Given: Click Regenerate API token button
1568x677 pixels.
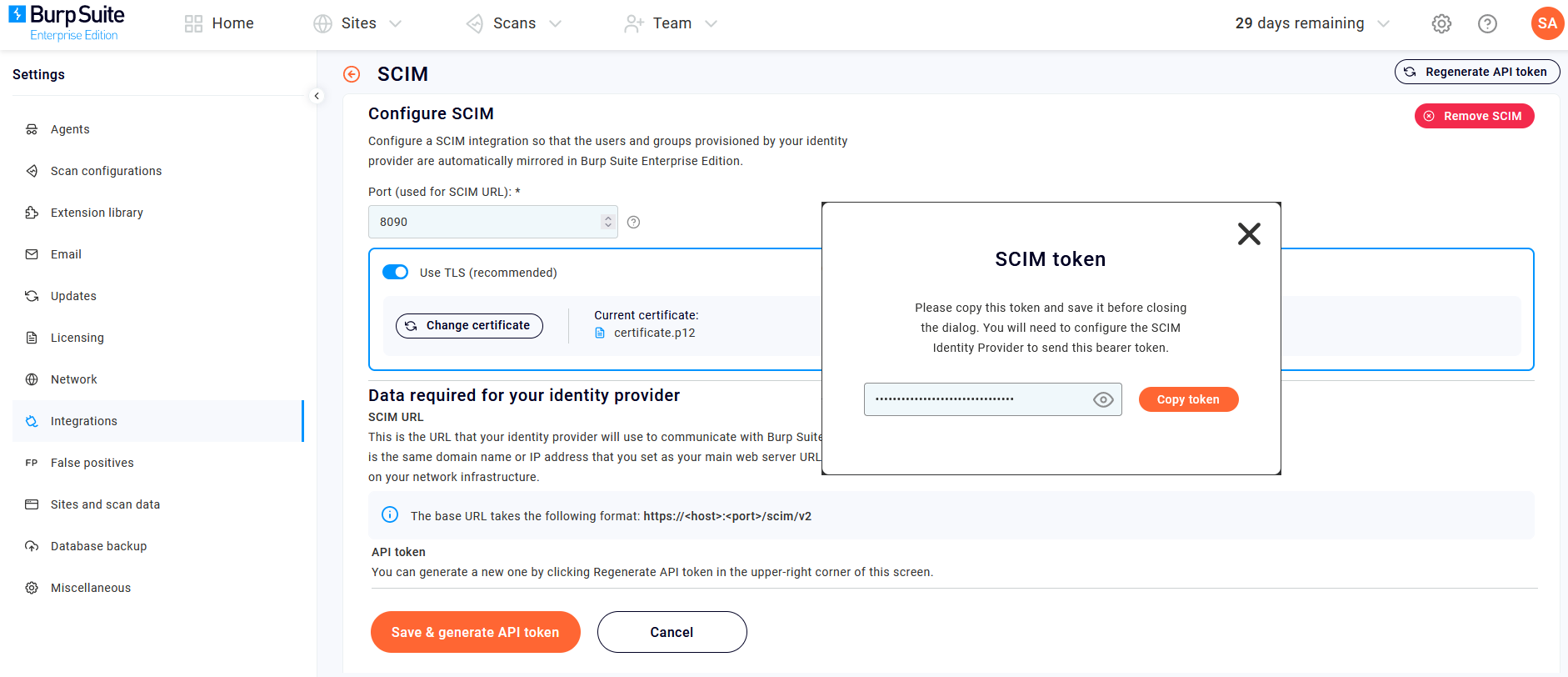Looking at the screenshot, I should [x=1477, y=72].
